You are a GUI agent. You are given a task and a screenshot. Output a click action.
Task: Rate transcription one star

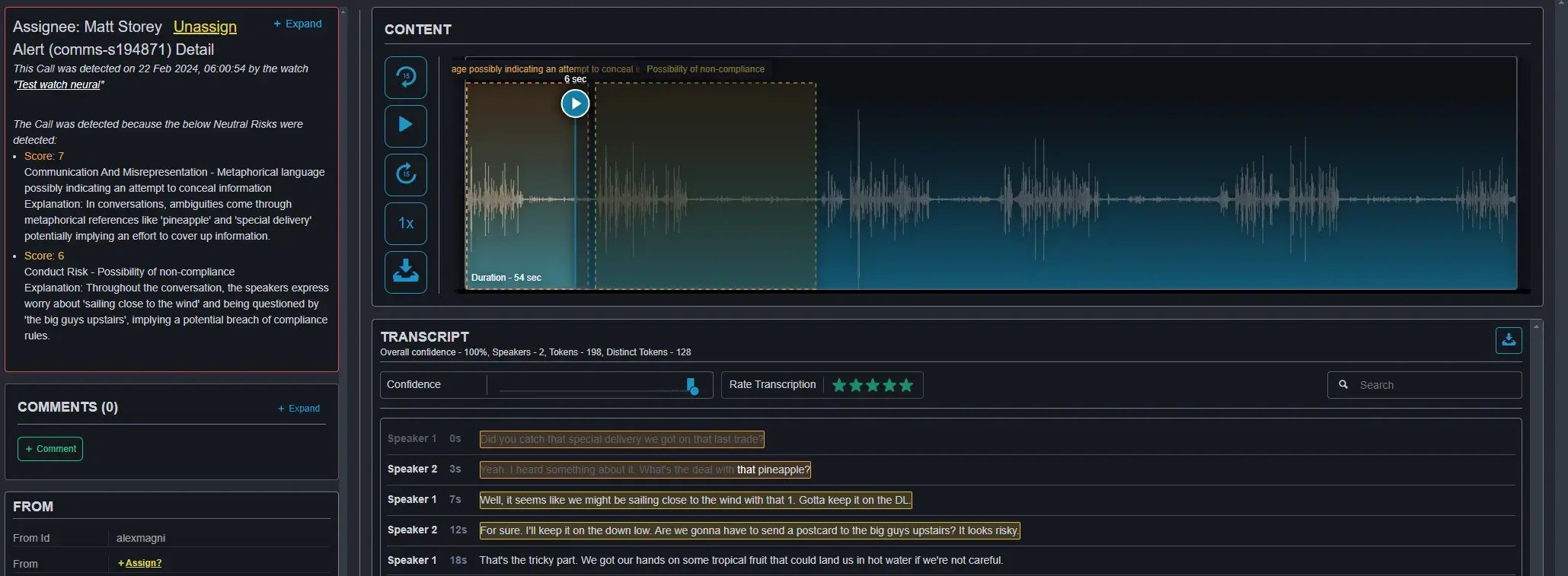(839, 385)
